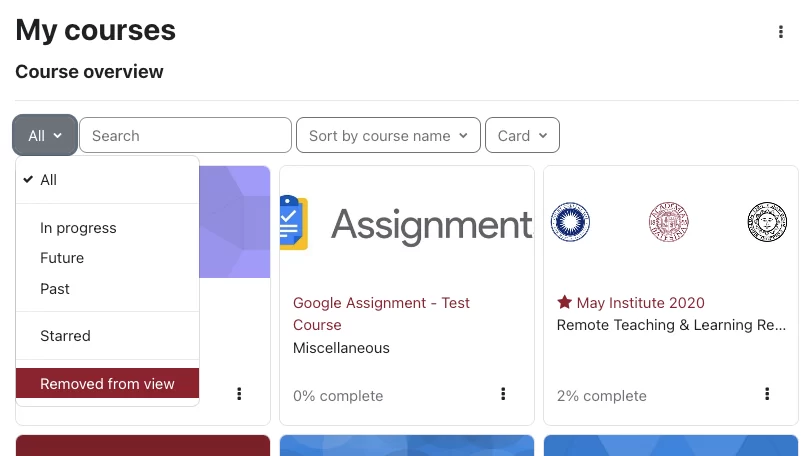Click the red Amherst seal logo

point(669,222)
